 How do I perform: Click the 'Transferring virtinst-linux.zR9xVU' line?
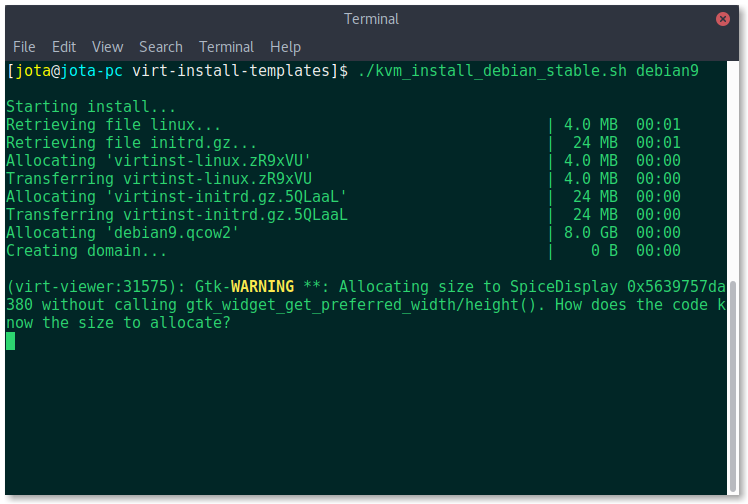point(159,179)
